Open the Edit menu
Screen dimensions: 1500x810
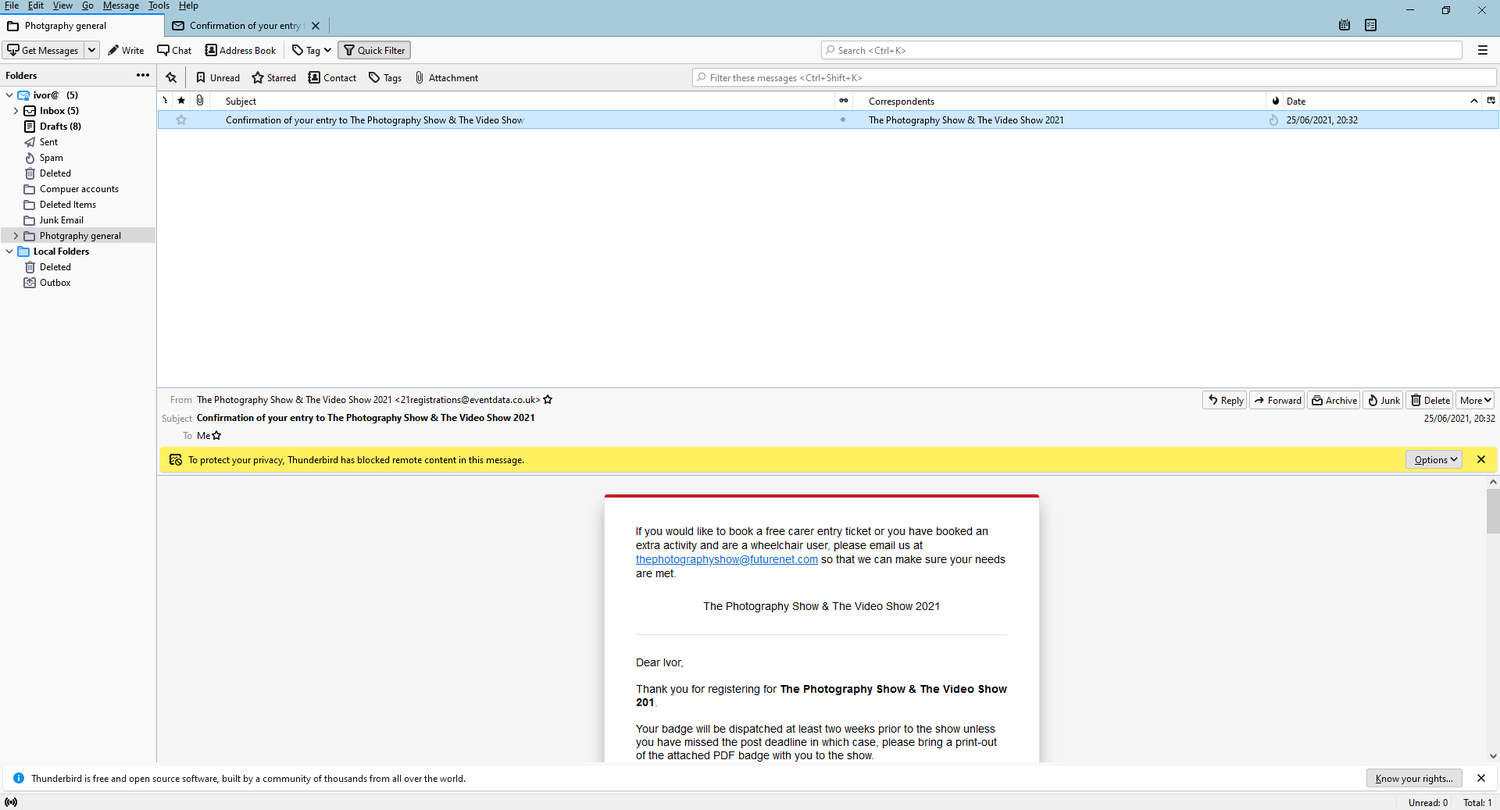[x=36, y=6]
